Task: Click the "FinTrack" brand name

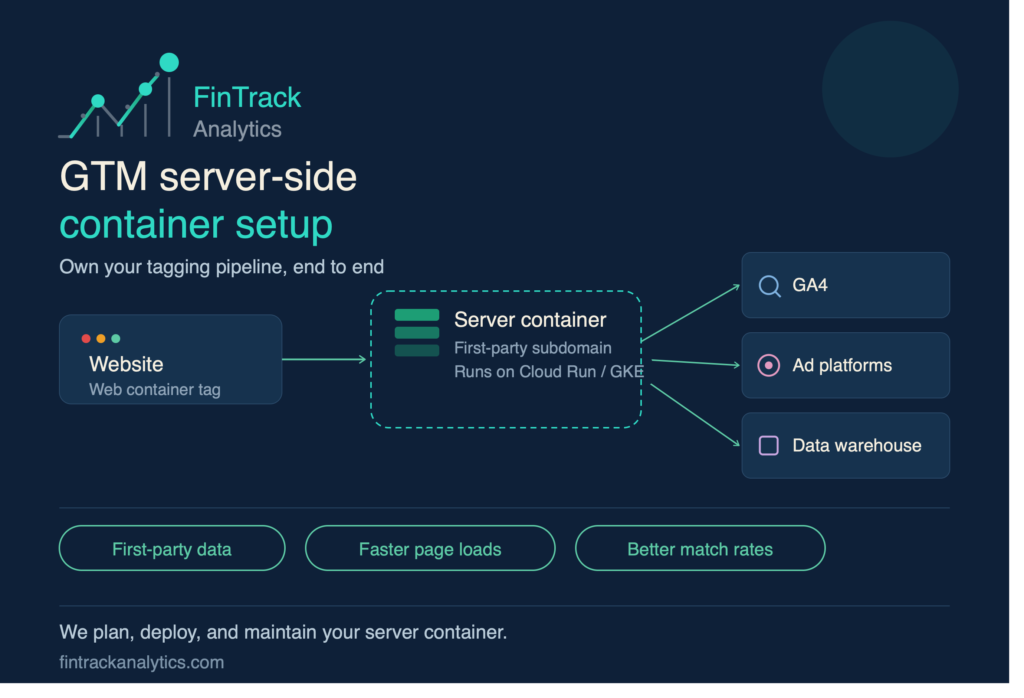Action: click(247, 98)
